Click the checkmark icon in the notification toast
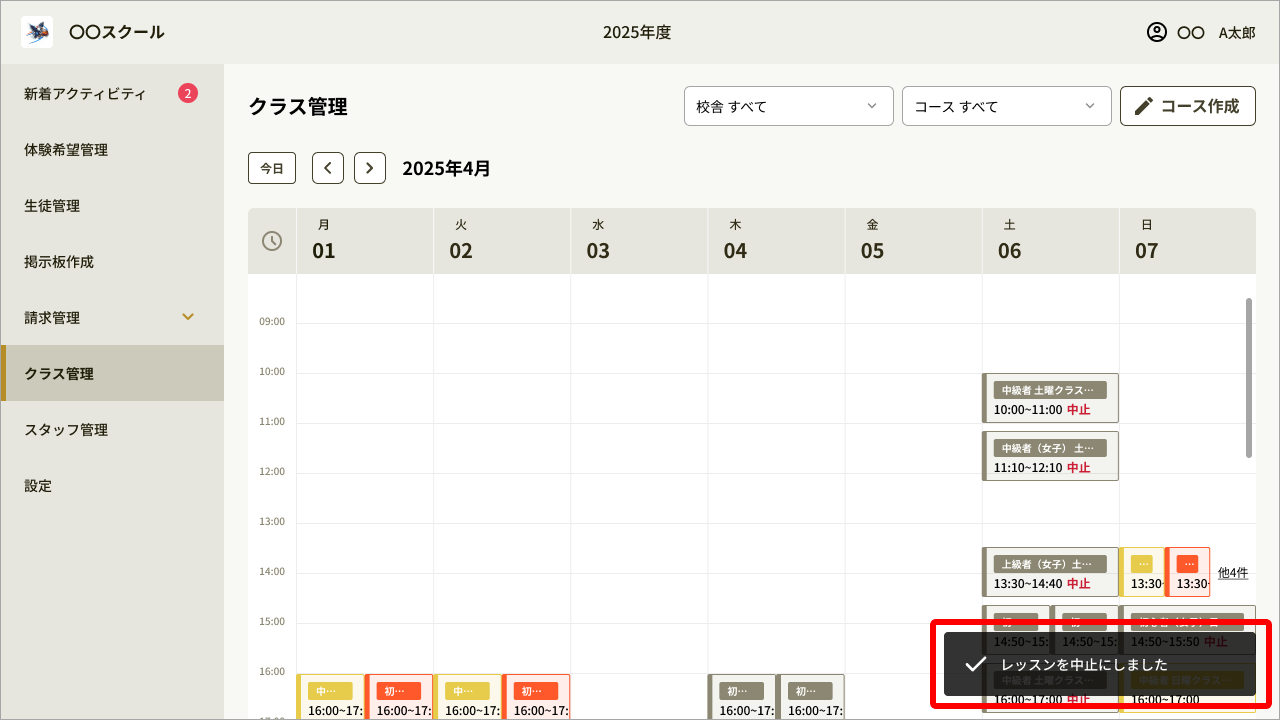The height and width of the screenshot is (720, 1280). 975,664
